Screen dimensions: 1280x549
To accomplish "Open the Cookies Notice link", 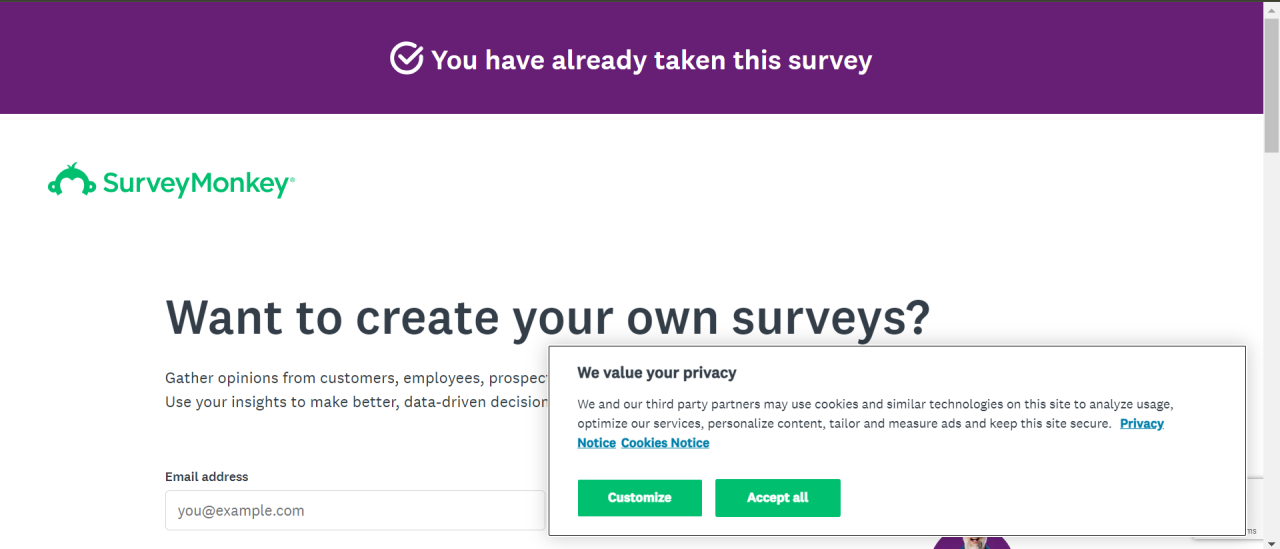I will (x=665, y=443).
